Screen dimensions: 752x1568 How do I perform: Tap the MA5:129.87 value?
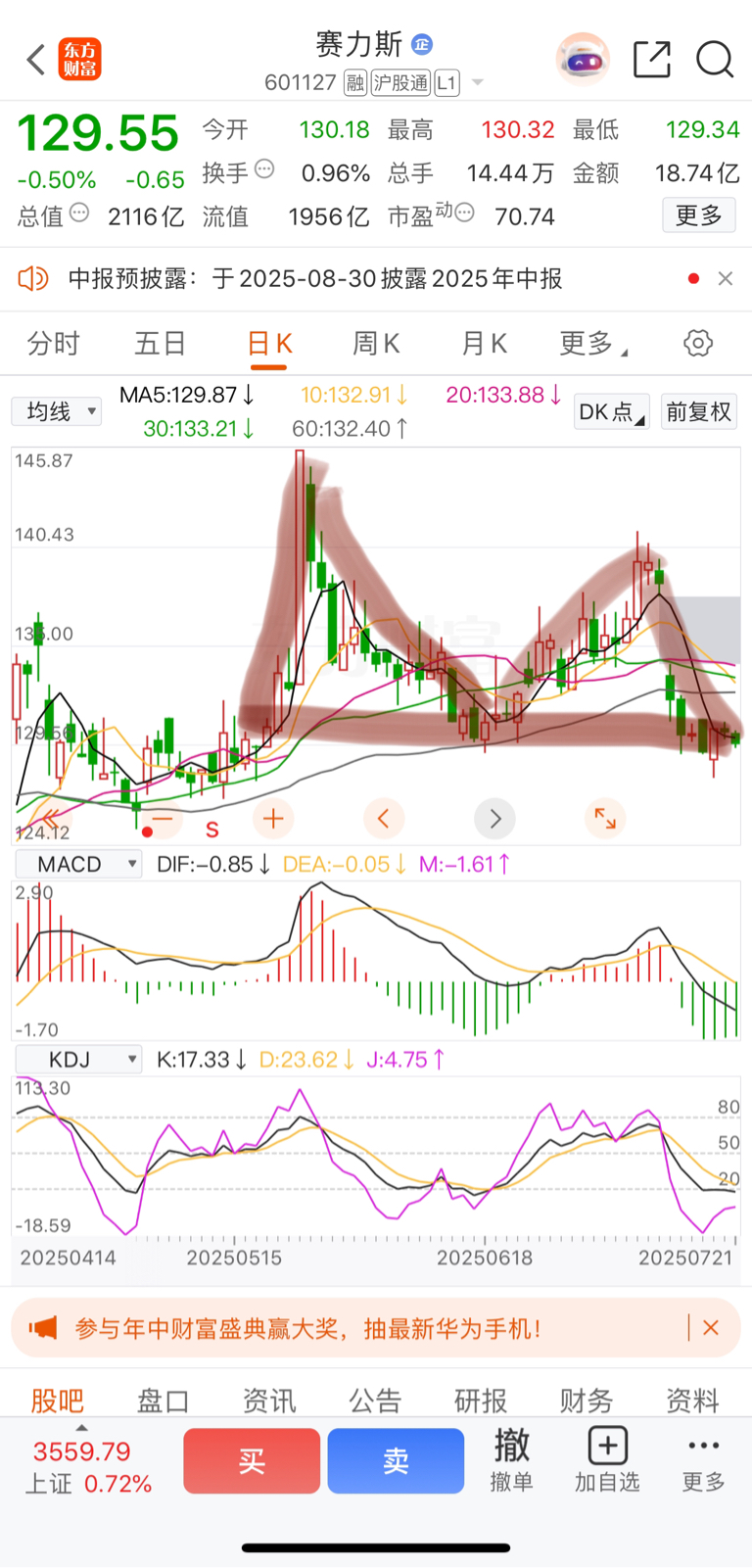[x=187, y=395]
